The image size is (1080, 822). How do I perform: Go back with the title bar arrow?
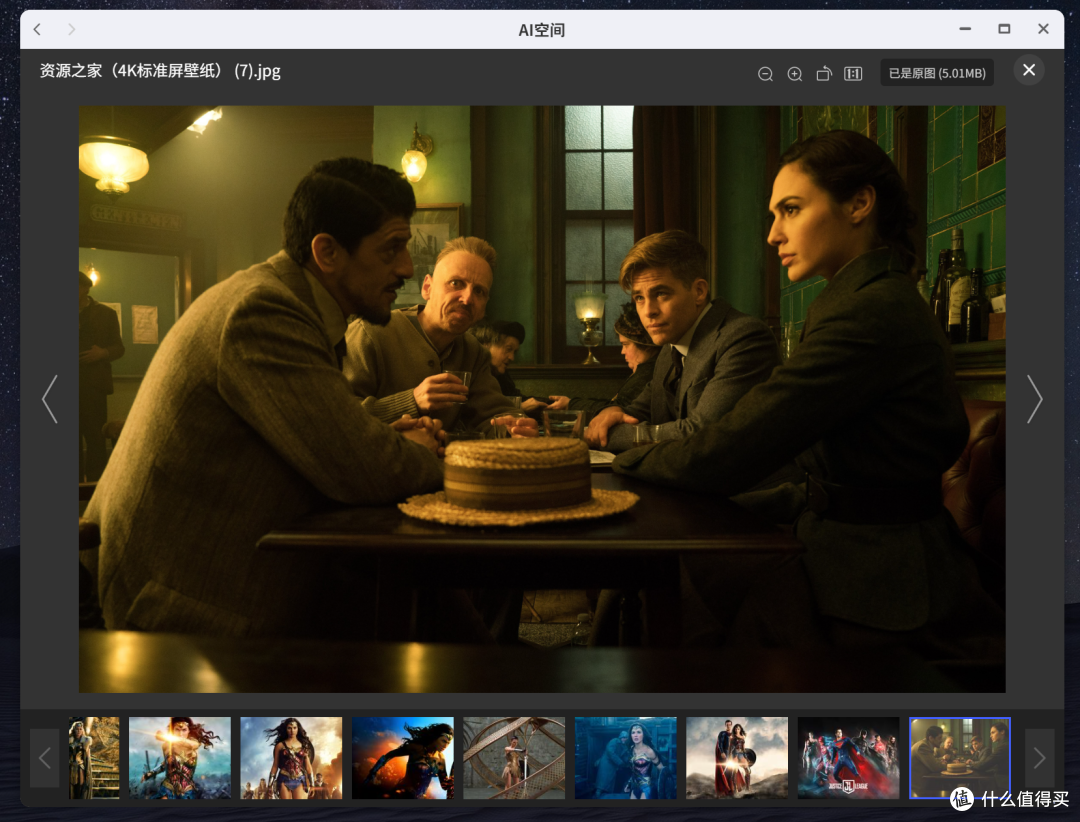click(x=37, y=29)
